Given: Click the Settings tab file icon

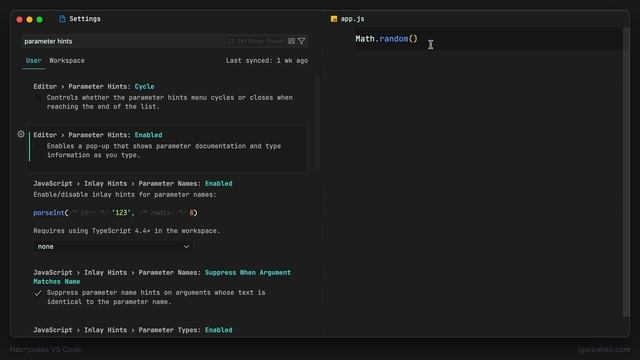Looking at the screenshot, I should [62, 19].
